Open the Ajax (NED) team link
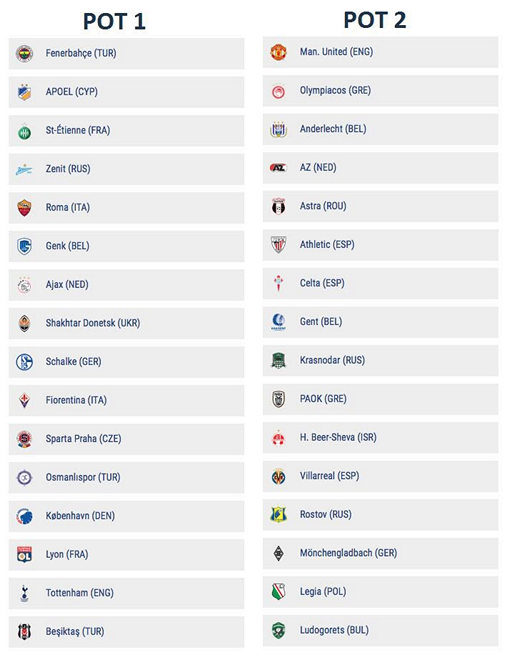Image resolution: width=510 pixels, height=655 pixels. coord(67,285)
